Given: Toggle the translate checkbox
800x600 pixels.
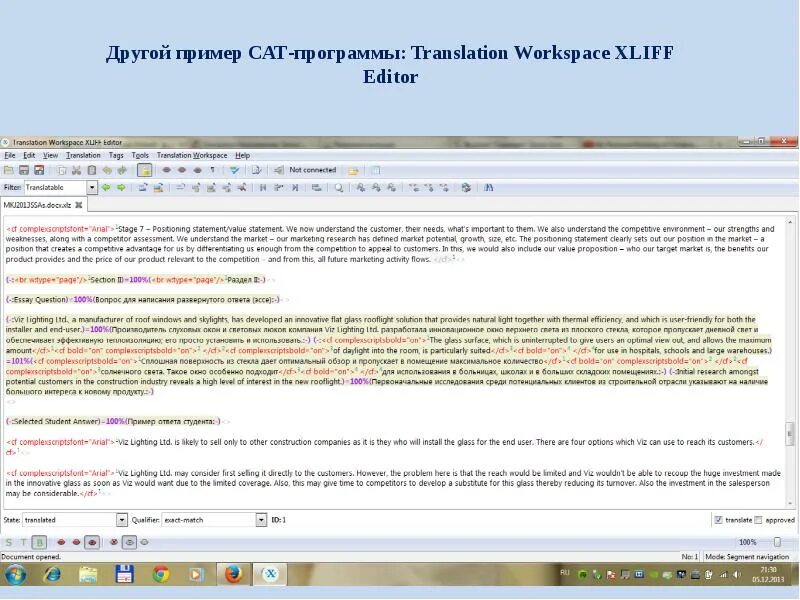Looking at the screenshot, I should (718, 520).
